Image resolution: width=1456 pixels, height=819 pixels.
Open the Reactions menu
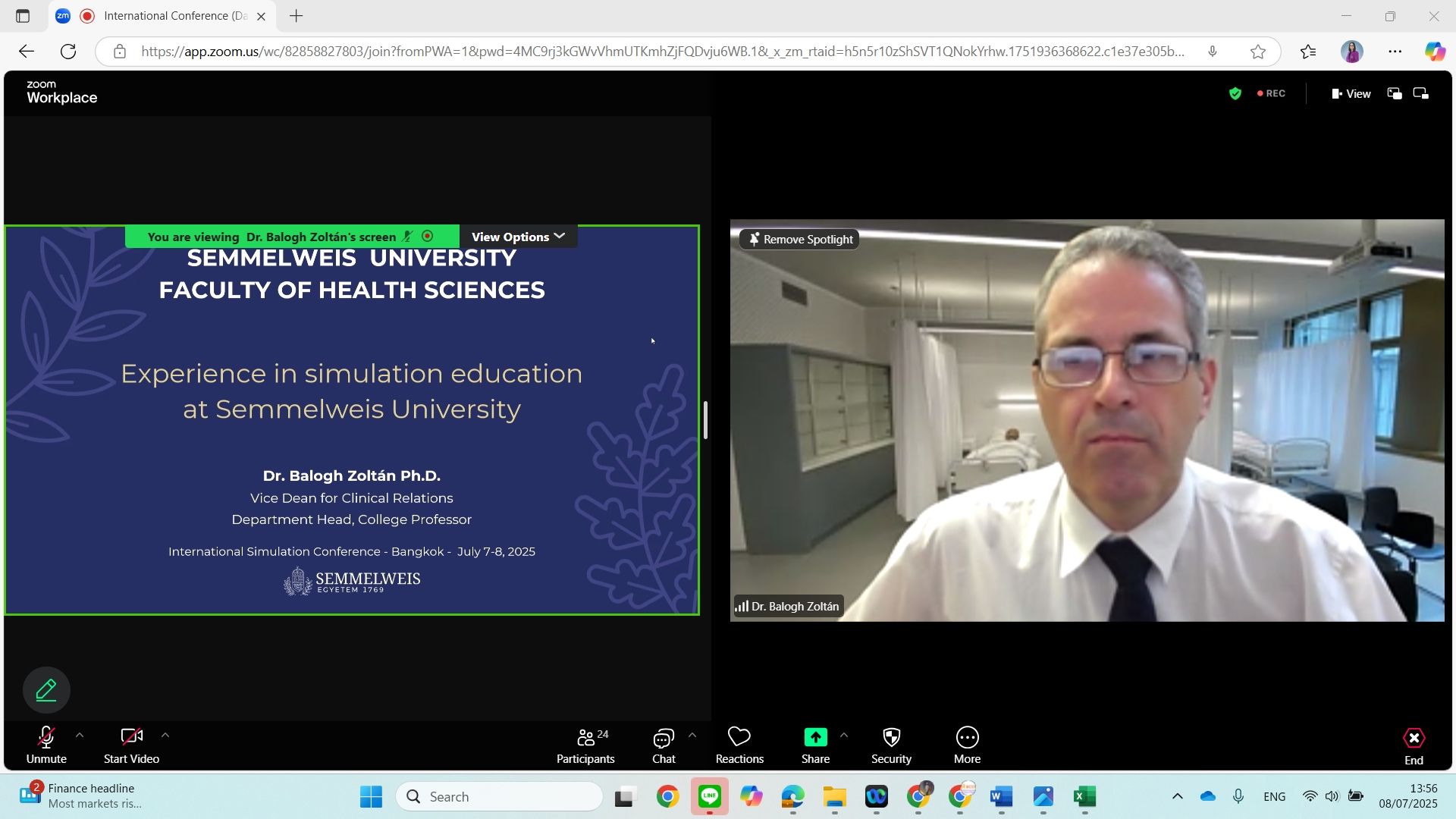(739, 745)
